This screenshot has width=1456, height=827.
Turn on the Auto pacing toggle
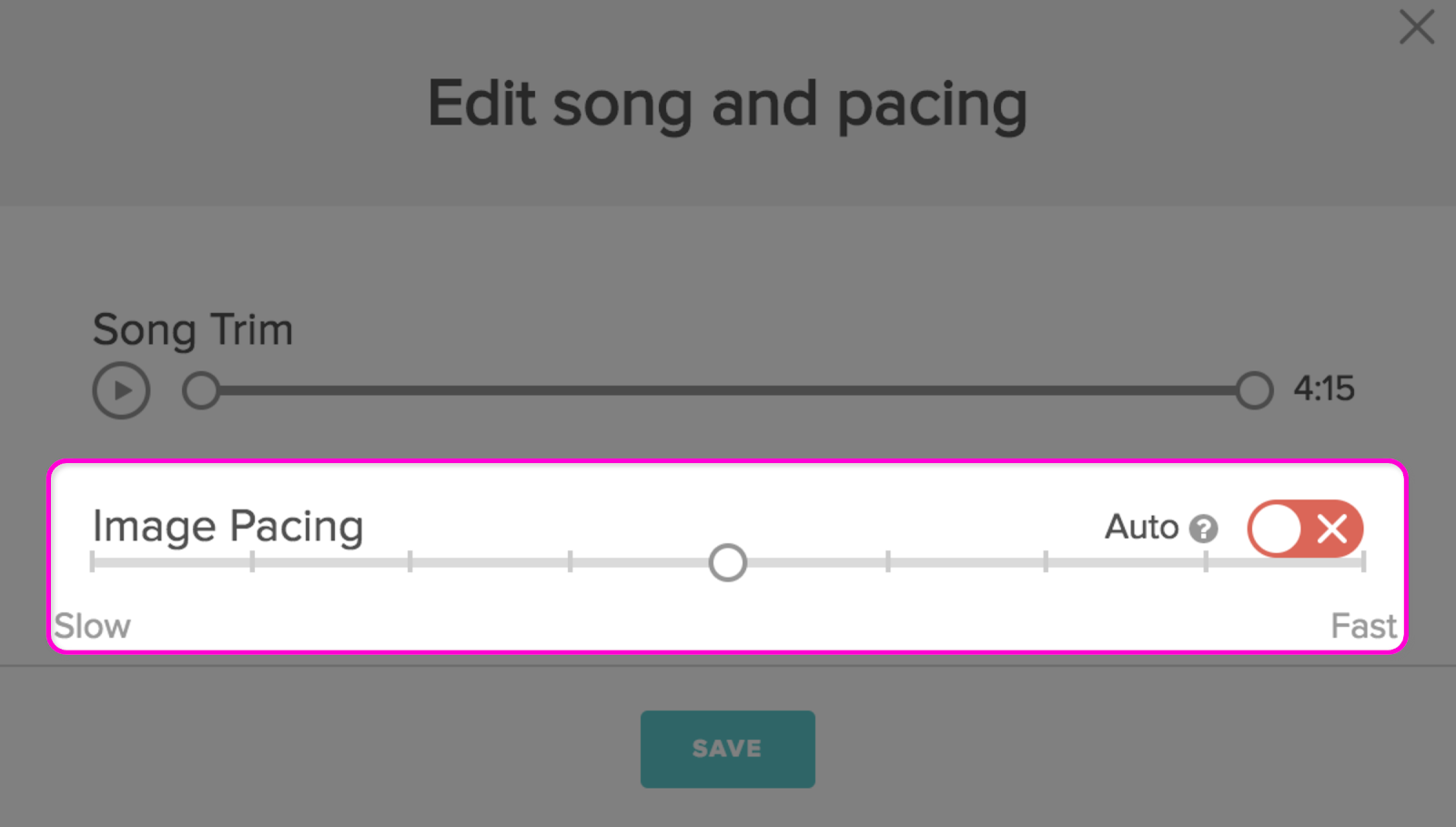(1305, 529)
